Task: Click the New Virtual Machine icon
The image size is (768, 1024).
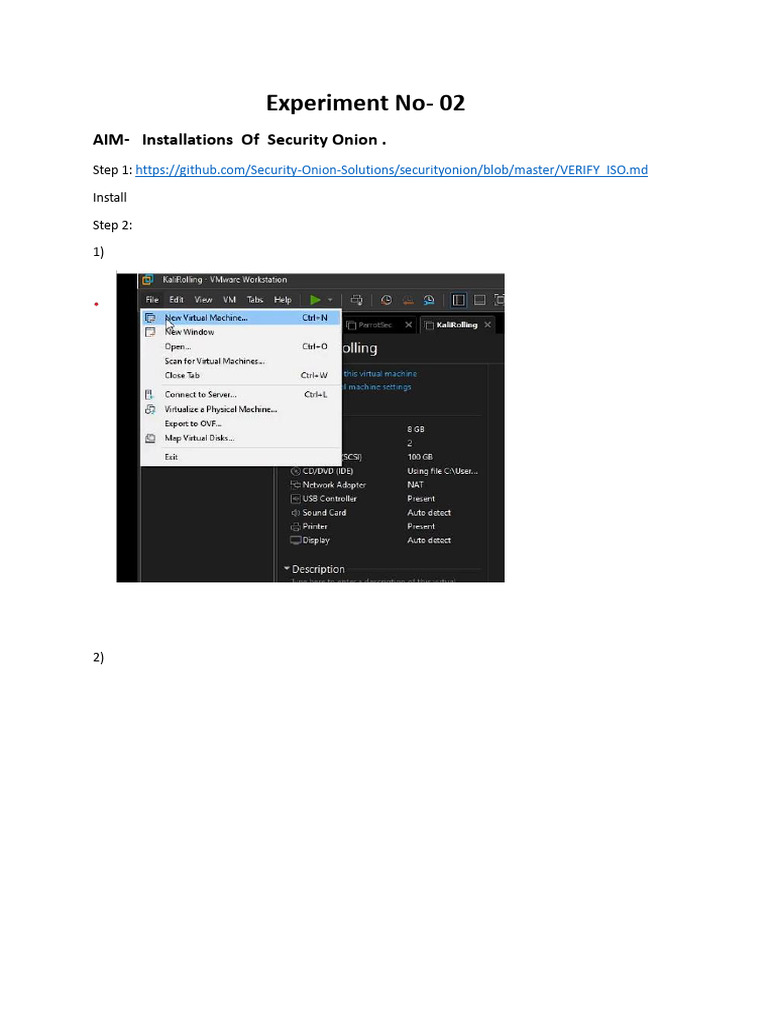Action: [150, 318]
